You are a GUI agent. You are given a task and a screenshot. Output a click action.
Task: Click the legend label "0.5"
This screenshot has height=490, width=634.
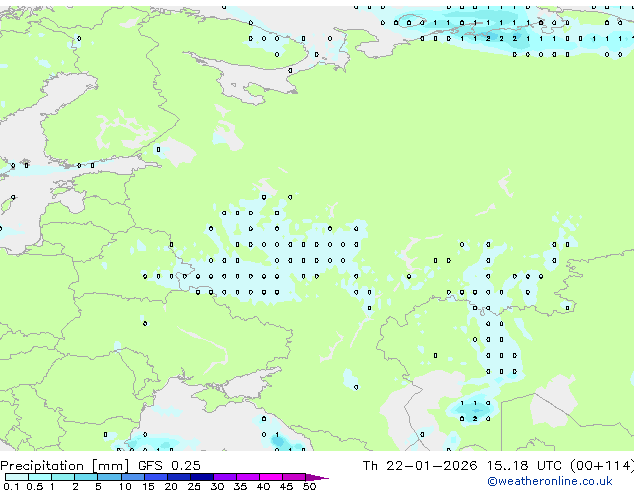pos(35,486)
